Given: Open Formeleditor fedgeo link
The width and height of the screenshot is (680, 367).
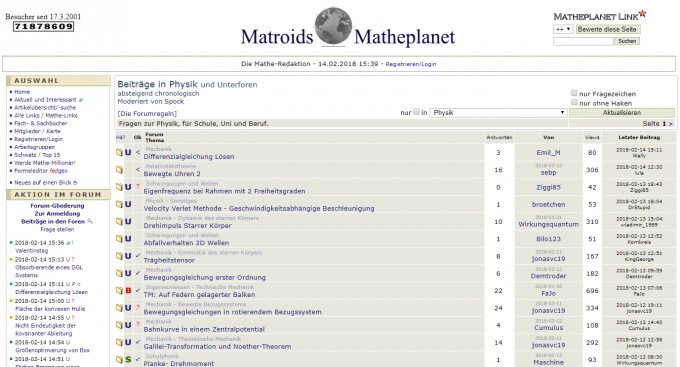Looking at the screenshot, I should point(41,171).
